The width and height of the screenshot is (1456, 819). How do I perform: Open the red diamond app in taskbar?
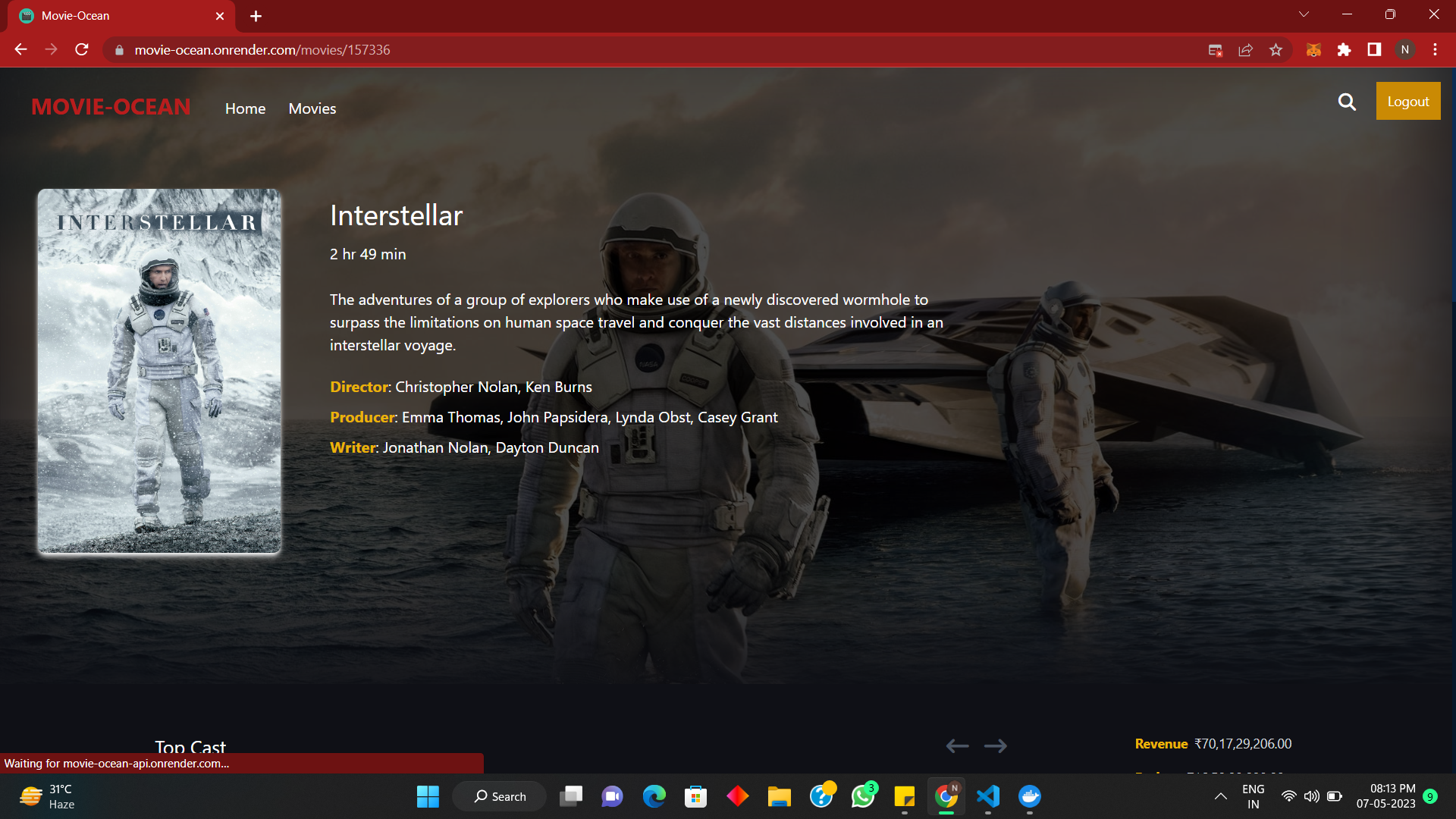click(737, 796)
